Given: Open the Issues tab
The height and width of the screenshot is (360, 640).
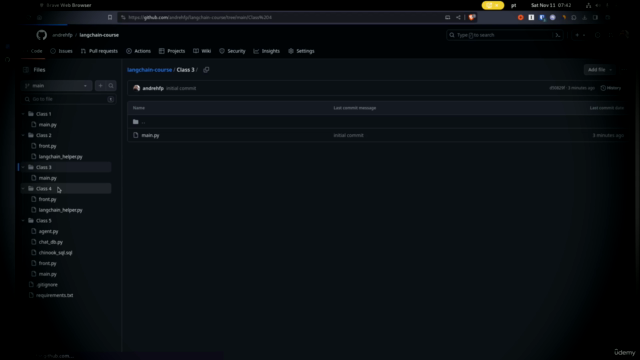Looking at the screenshot, I should pyautogui.click(x=62, y=51).
